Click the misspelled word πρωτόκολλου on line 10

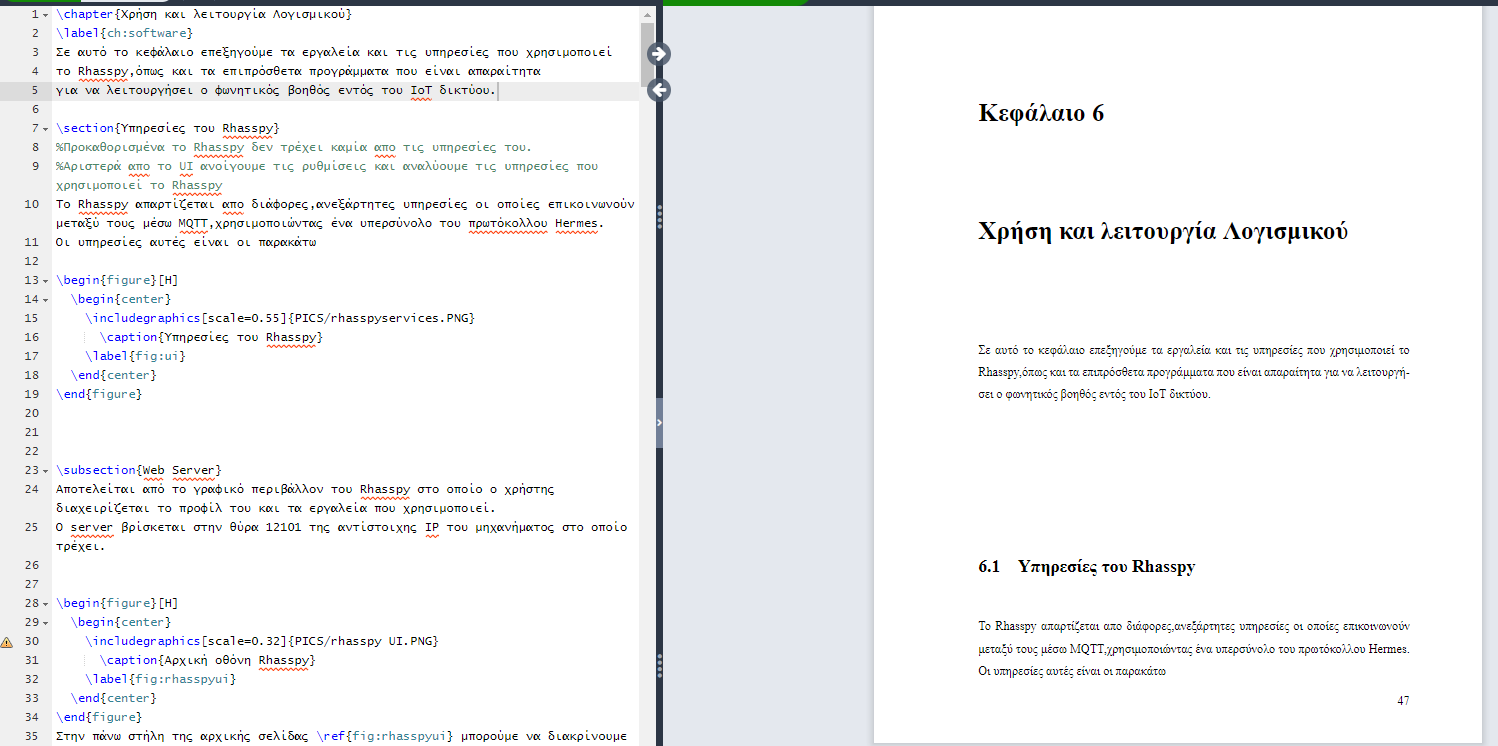coord(508,224)
